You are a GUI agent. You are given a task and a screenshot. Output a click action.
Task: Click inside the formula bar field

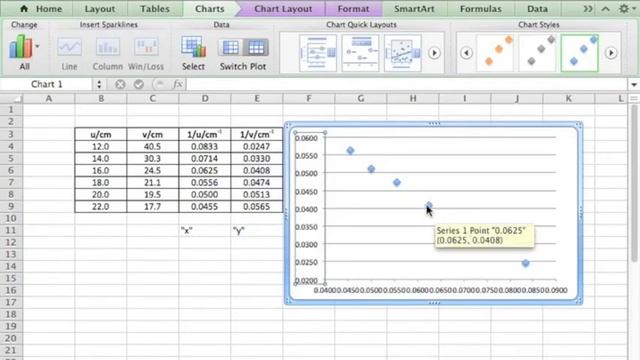click(x=406, y=84)
